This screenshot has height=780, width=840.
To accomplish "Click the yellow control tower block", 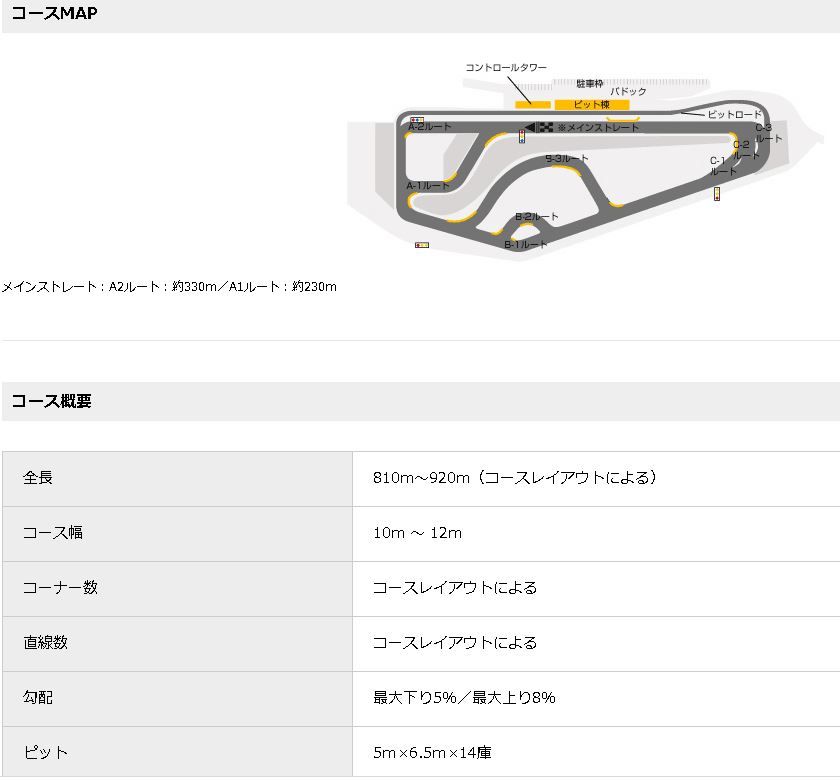I will 532,104.
